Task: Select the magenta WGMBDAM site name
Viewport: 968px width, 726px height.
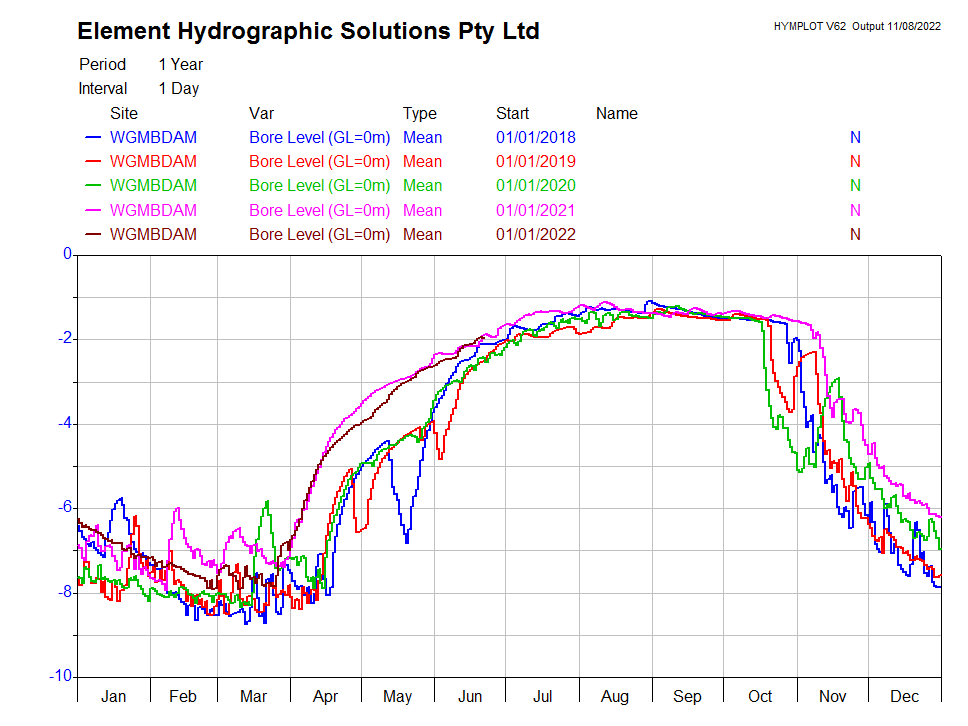Action: [x=153, y=210]
